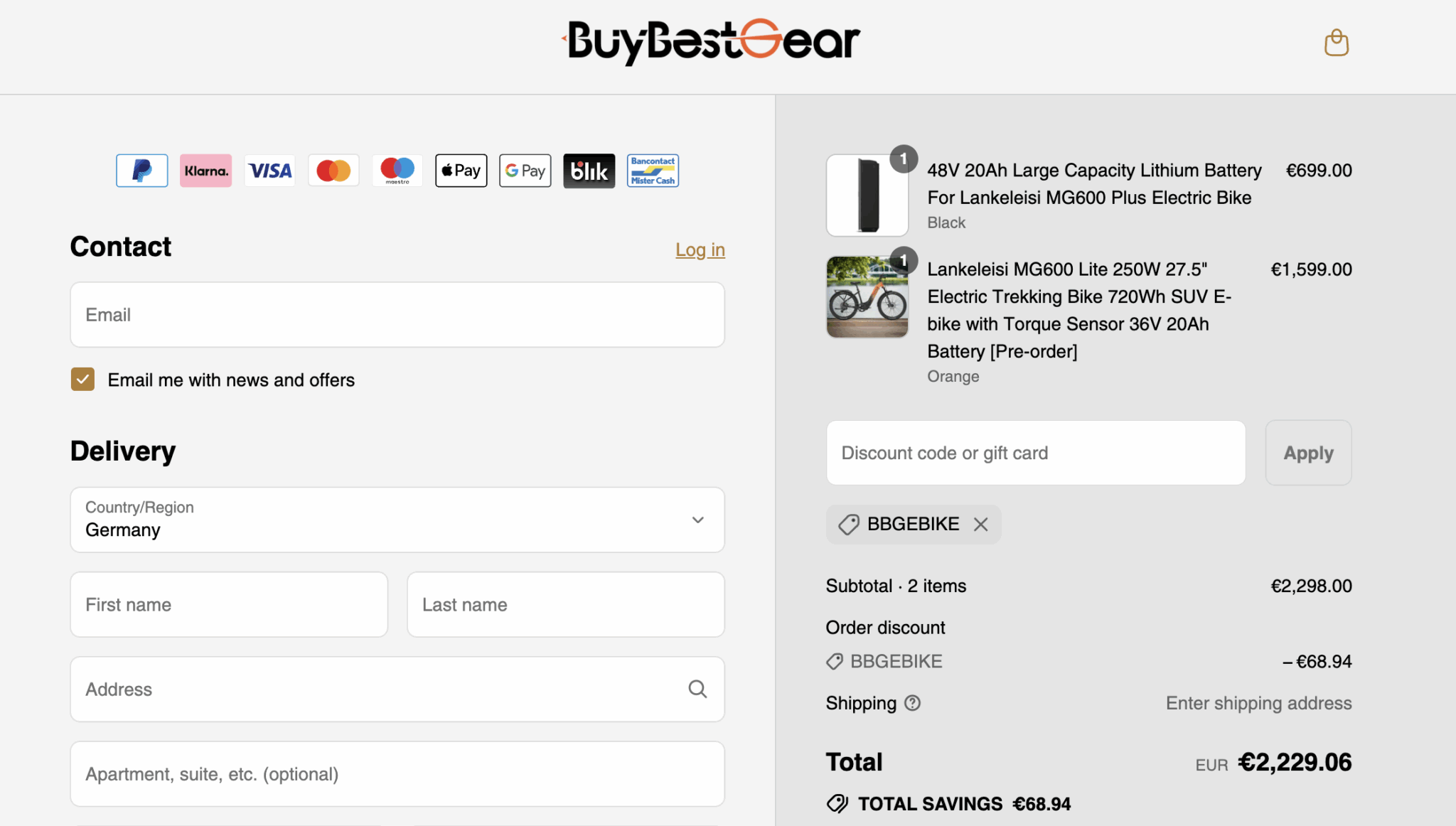Click the BuyBestGear logo

point(711,41)
